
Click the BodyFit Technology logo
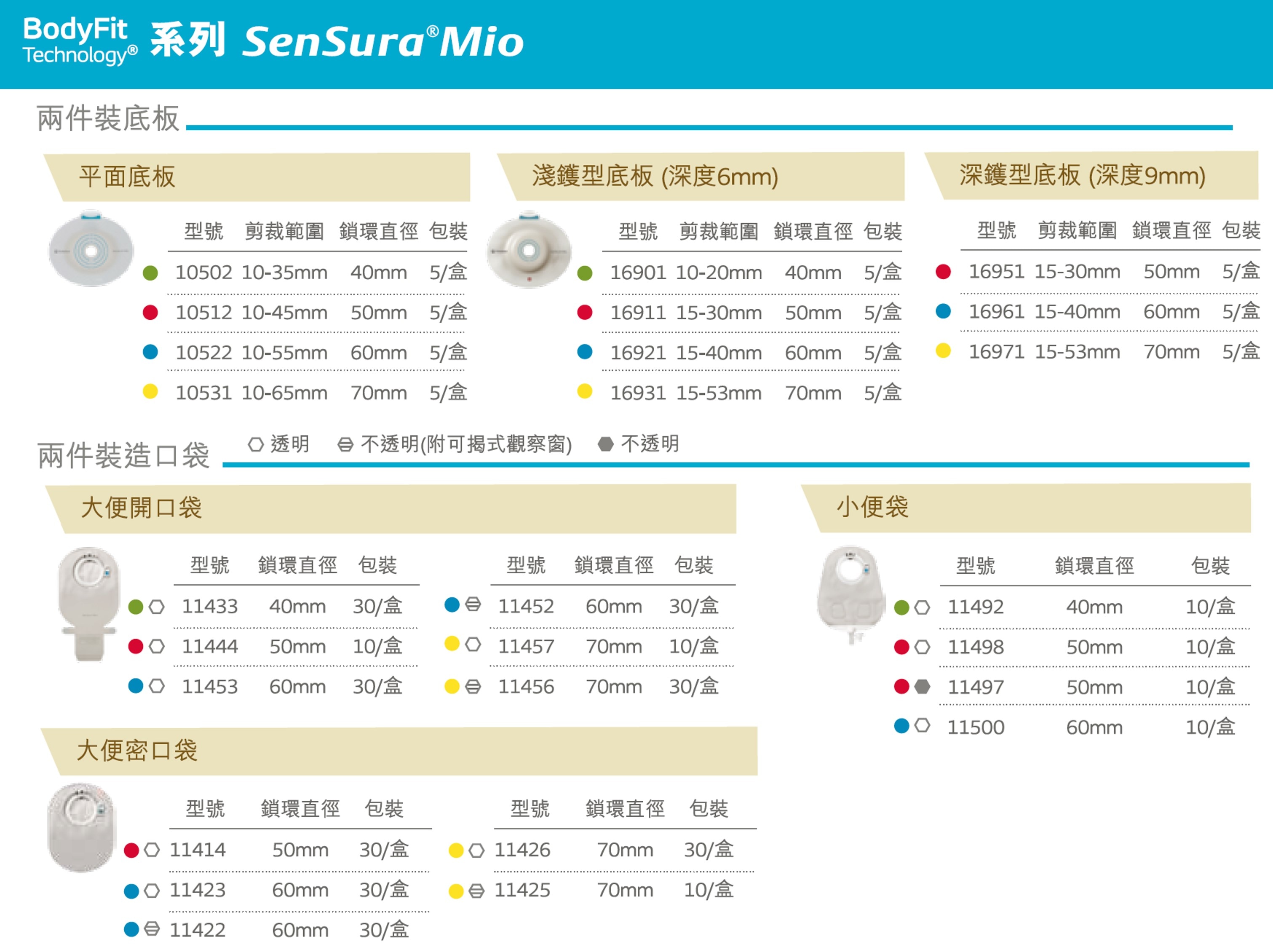click(x=80, y=41)
